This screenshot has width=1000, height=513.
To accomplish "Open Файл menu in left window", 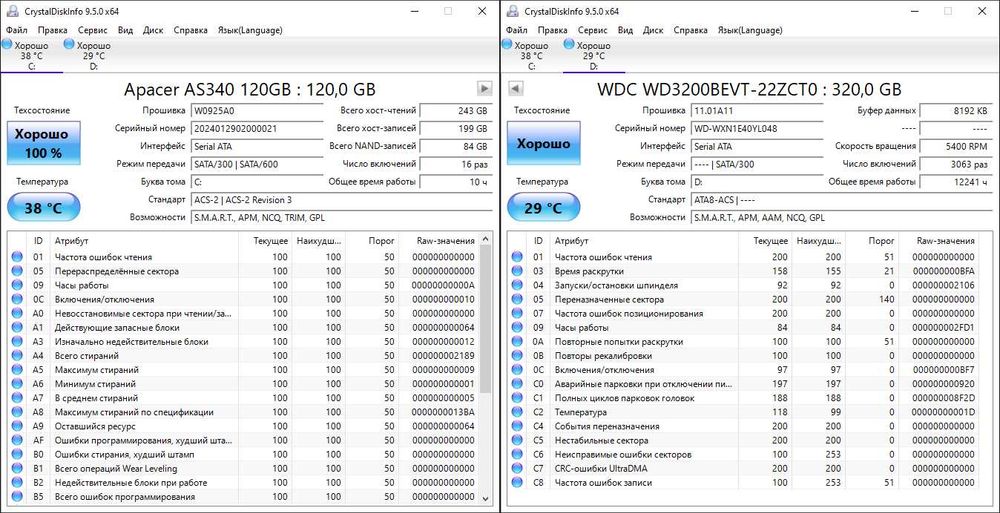I will pyautogui.click(x=17, y=30).
